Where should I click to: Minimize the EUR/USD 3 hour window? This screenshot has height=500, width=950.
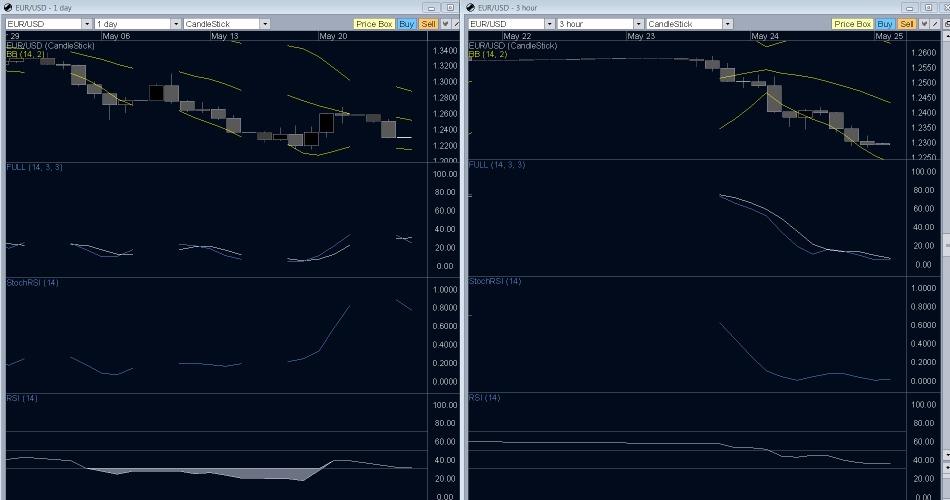tap(910, 8)
